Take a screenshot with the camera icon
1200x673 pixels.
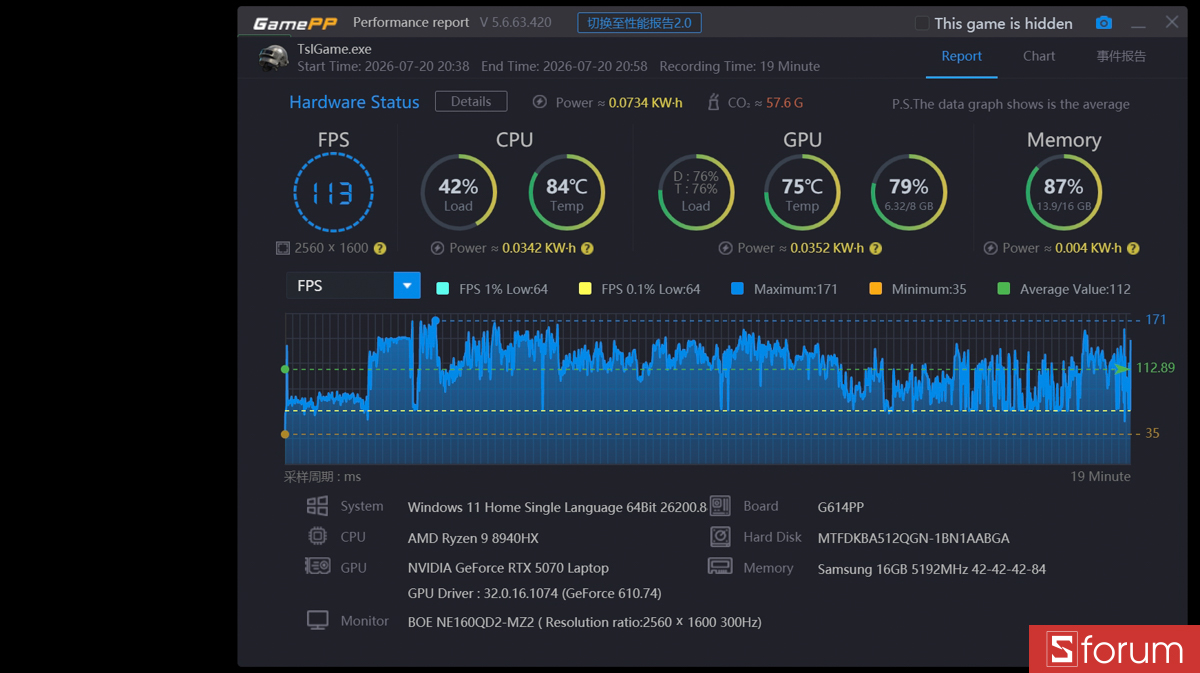point(1103,23)
